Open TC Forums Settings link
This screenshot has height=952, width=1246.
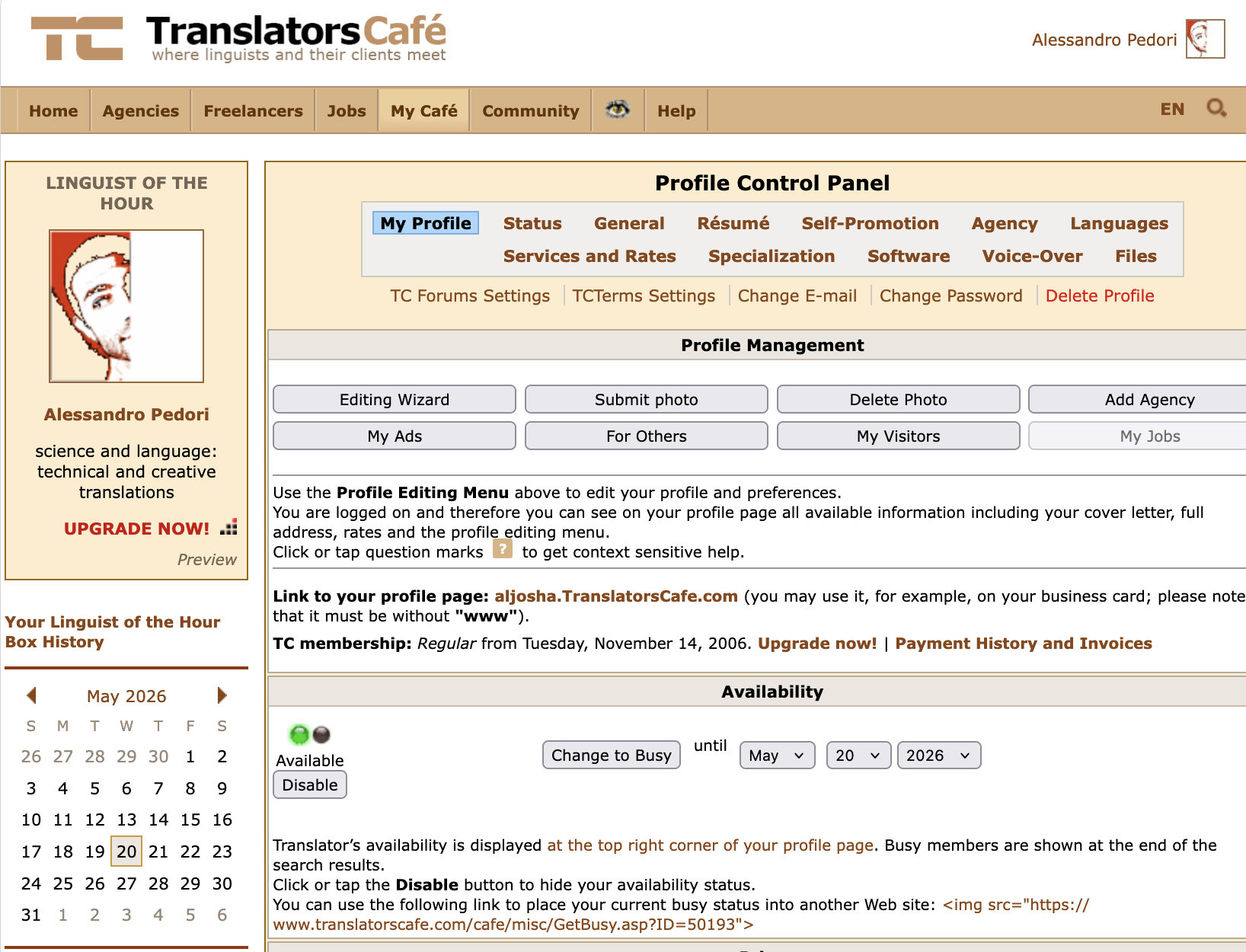470,296
